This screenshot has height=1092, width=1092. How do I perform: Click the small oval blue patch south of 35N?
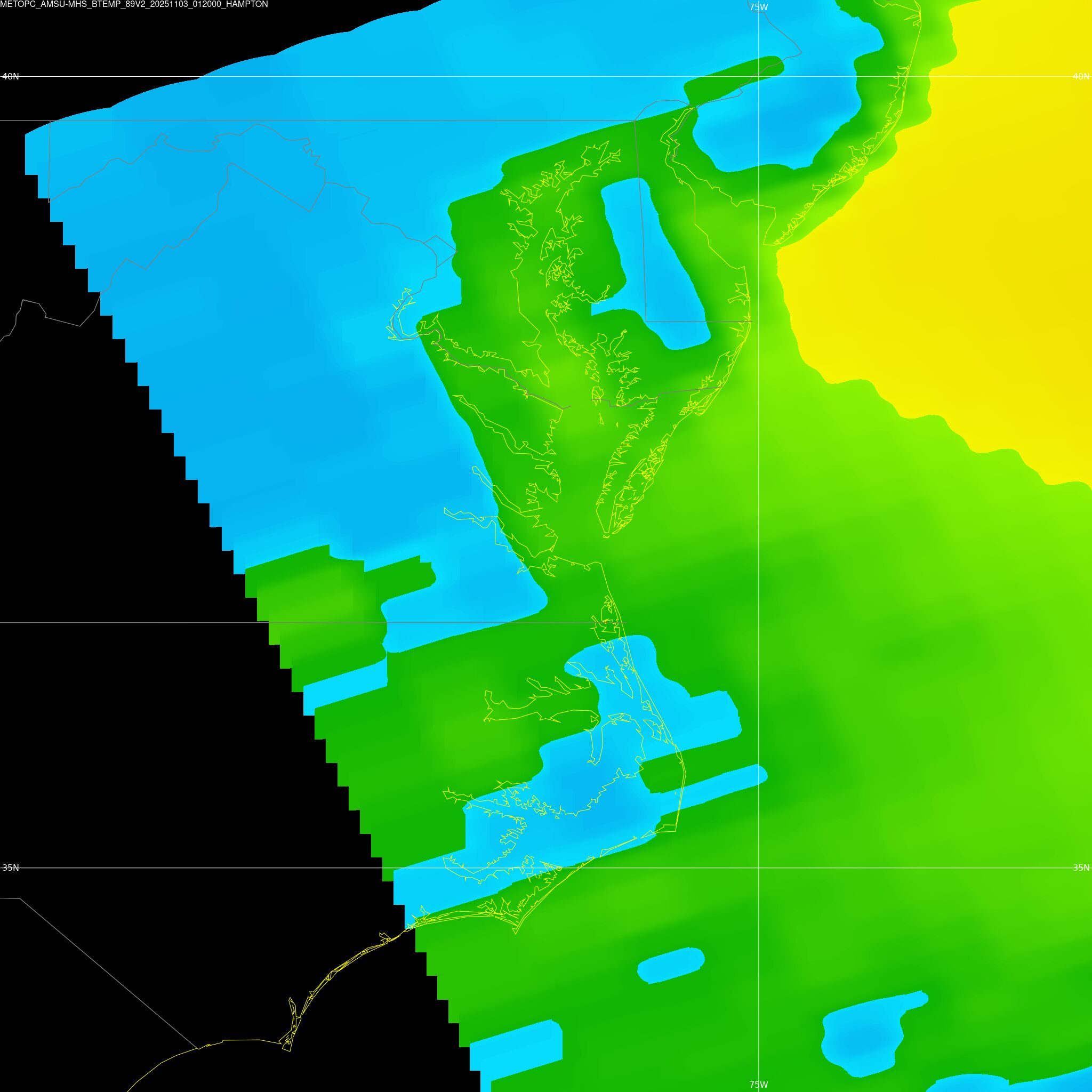(671, 966)
